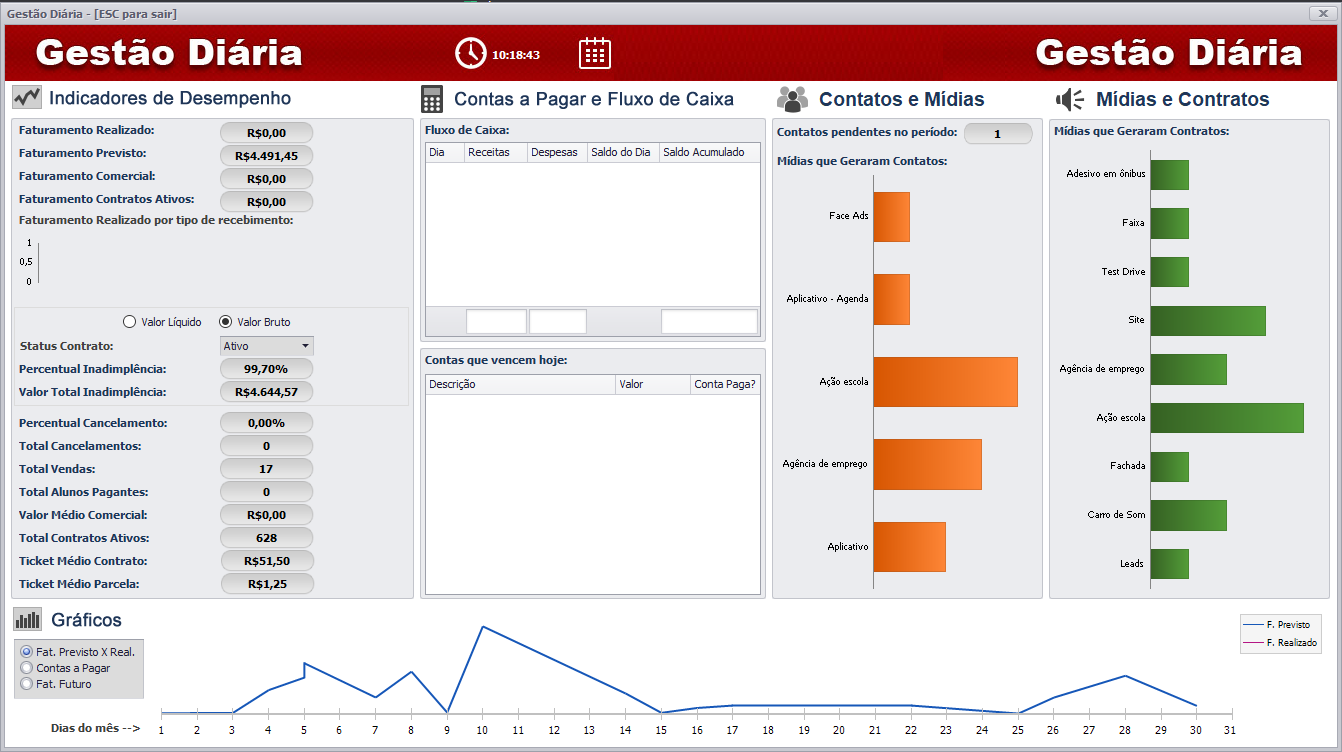The image size is (1342, 752).
Task: Click the megaphone icon beside Mídias e Contratos
Action: coord(1070,99)
